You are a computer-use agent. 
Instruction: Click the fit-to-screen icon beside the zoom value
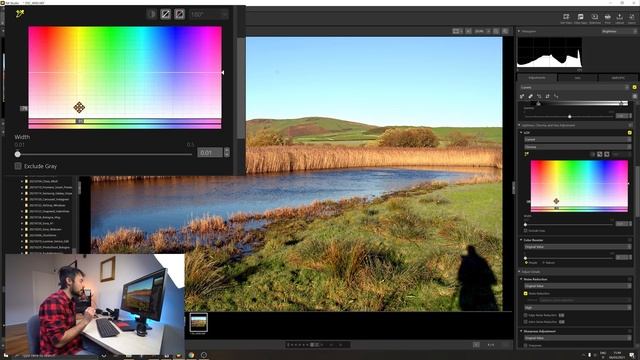click(496, 31)
